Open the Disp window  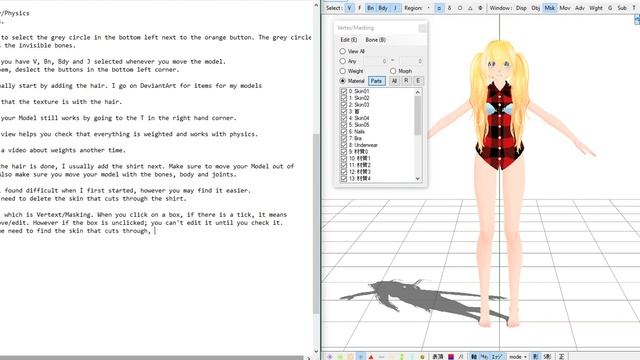point(521,8)
